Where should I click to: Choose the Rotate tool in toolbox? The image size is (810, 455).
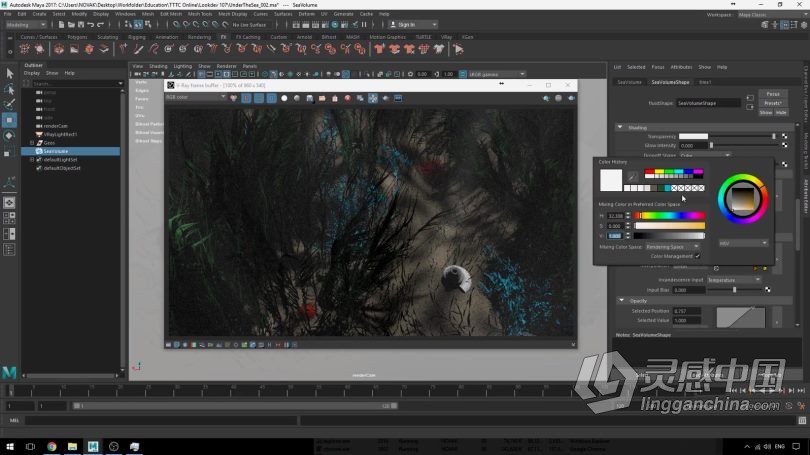[x=9, y=136]
